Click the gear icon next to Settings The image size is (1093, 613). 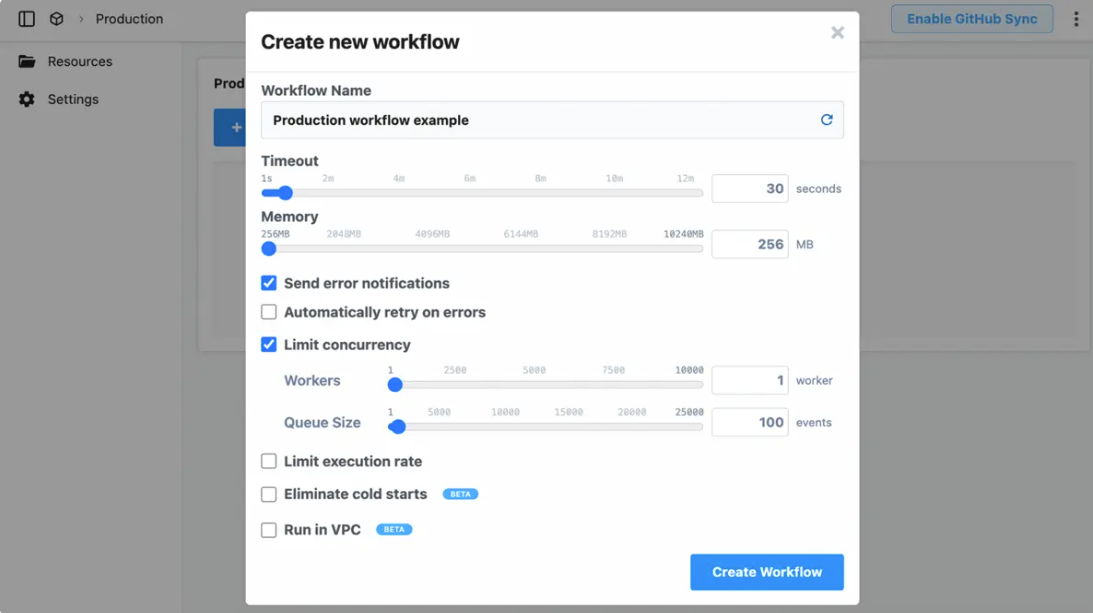26,99
